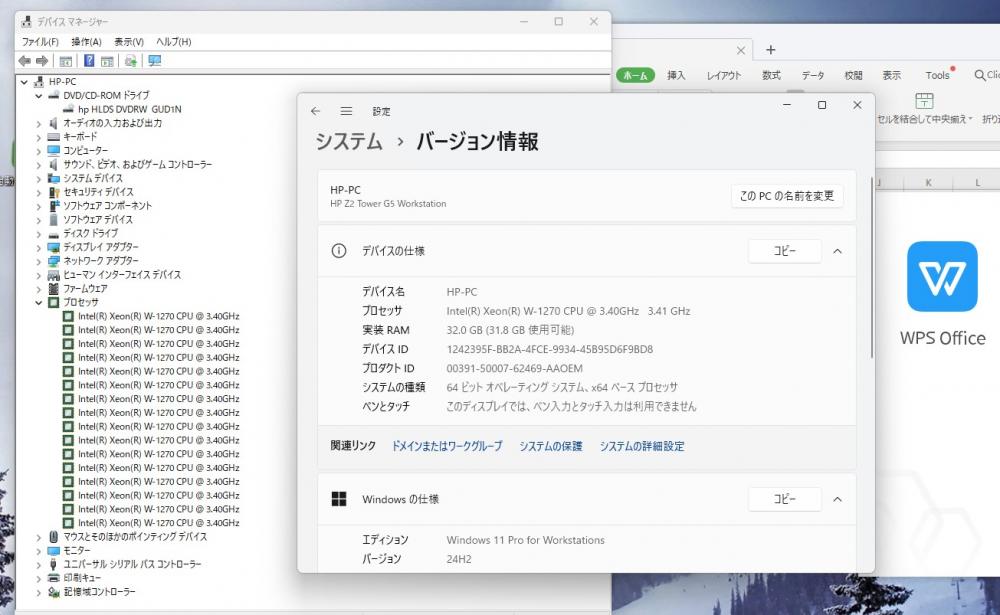This screenshot has width=1000, height=615.
Task: Select the hp HLDS DVDRW GUD1N device
Action: click(x=129, y=110)
